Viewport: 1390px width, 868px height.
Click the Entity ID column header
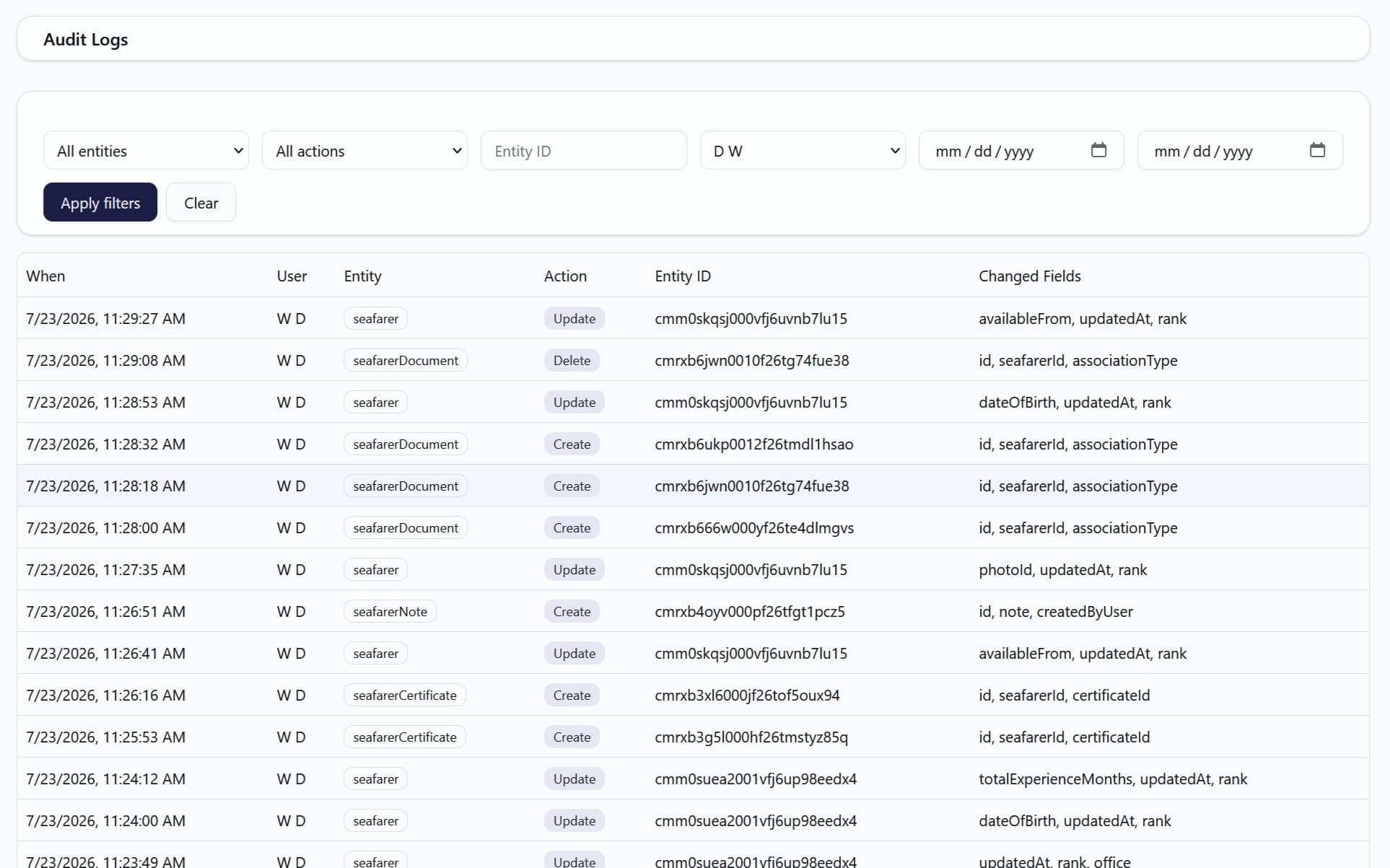(x=683, y=276)
